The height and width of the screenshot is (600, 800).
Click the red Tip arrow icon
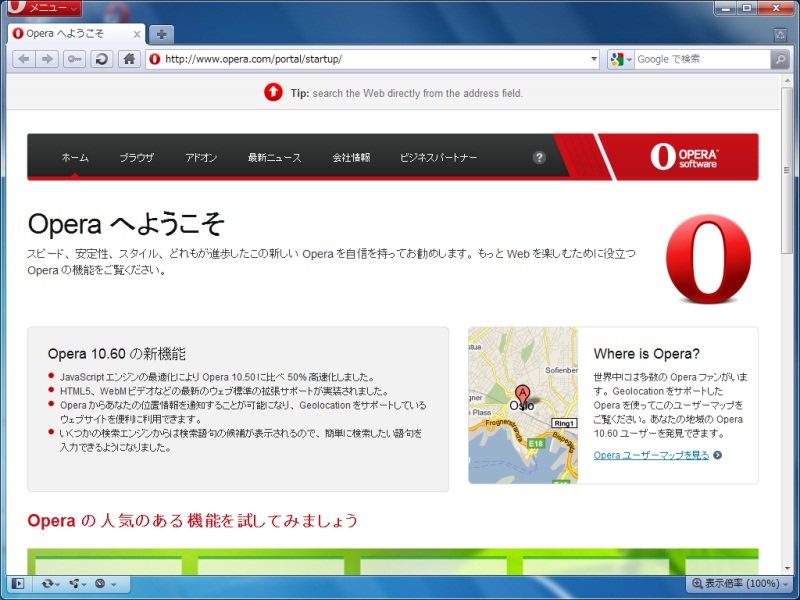273,92
